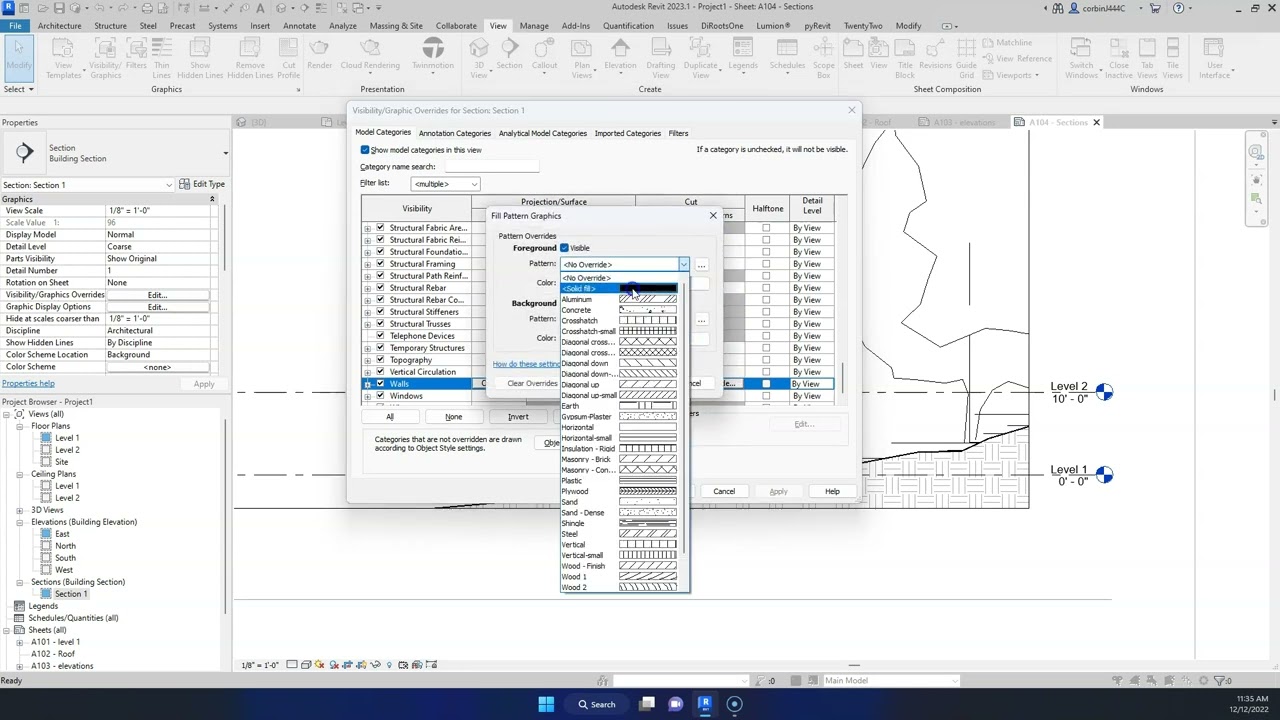Uncheck Windows category visibility checkbox
Viewport: 1280px width, 720px height.
[x=380, y=396]
